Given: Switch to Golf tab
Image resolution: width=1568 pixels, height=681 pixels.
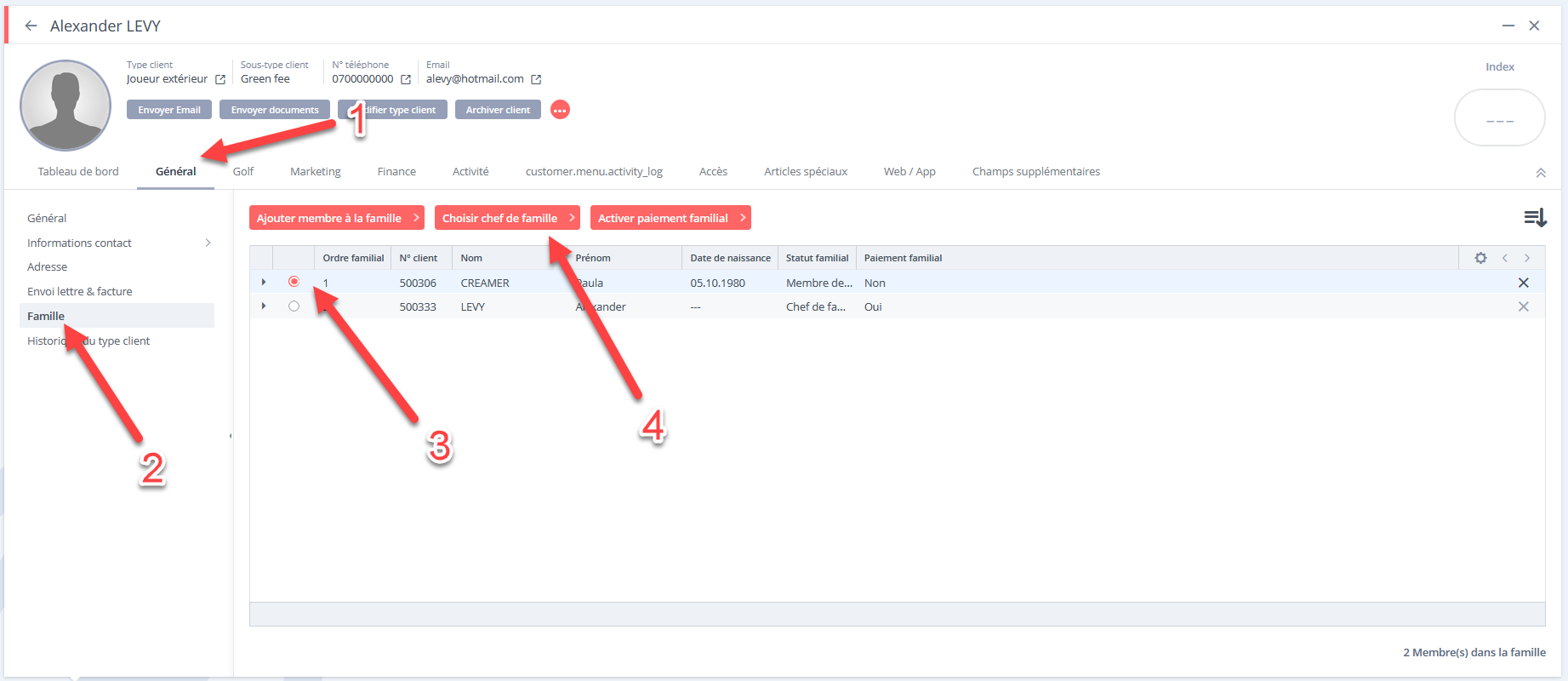Looking at the screenshot, I should [243, 171].
